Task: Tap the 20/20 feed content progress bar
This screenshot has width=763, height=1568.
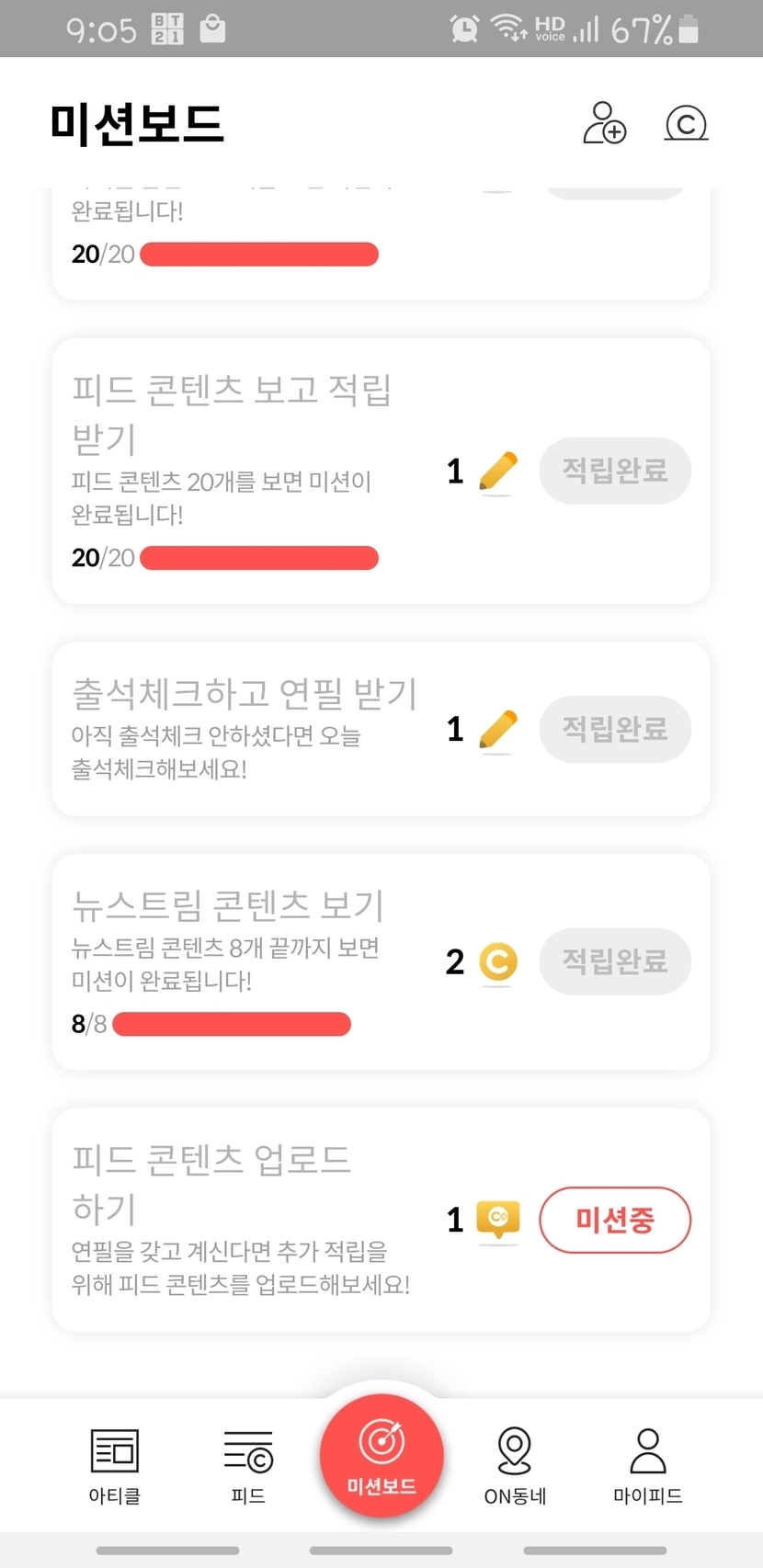Action: coord(259,558)
